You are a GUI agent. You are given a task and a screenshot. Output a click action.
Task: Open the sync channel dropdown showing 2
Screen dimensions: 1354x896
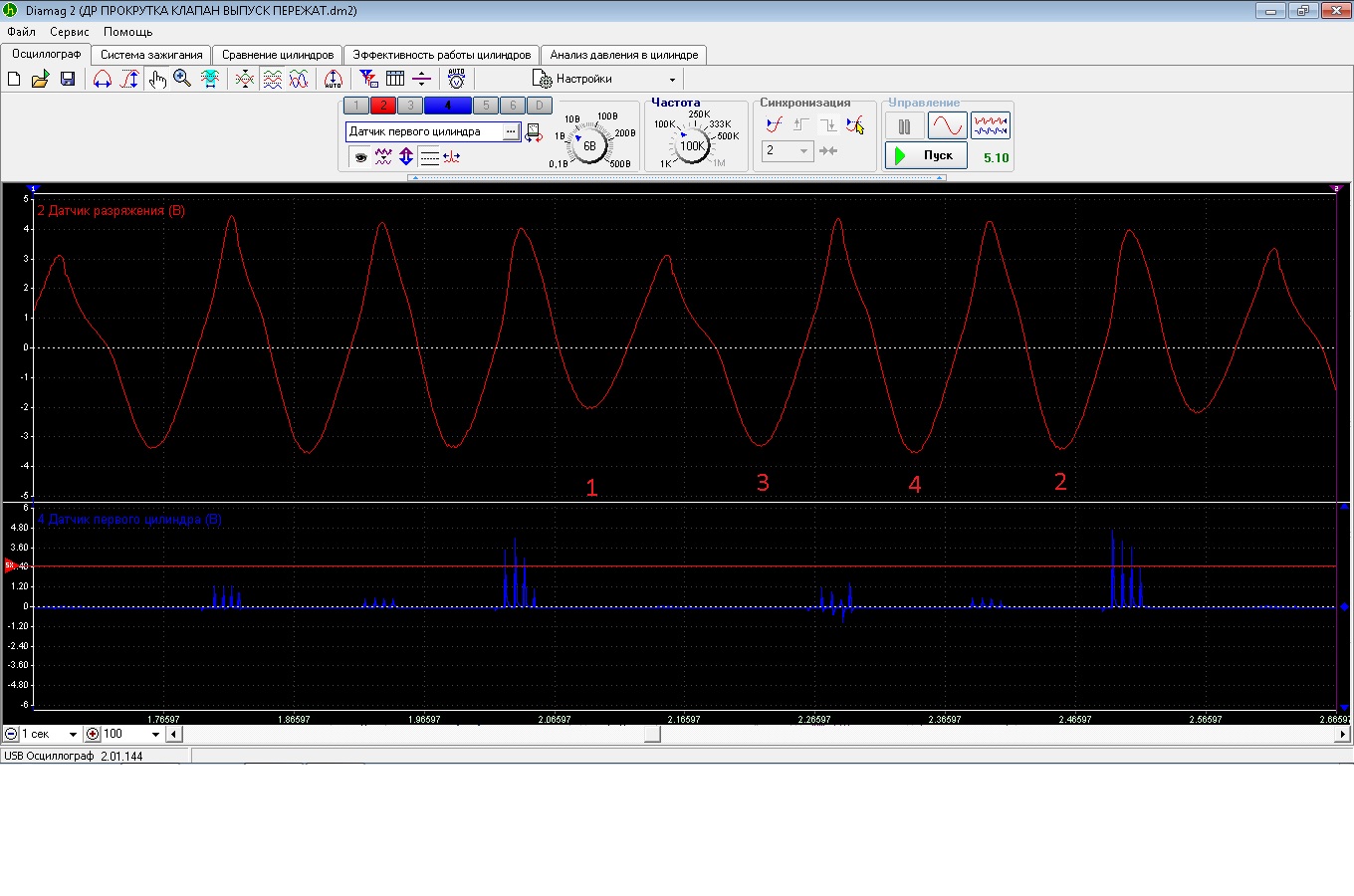pos(788,150)
